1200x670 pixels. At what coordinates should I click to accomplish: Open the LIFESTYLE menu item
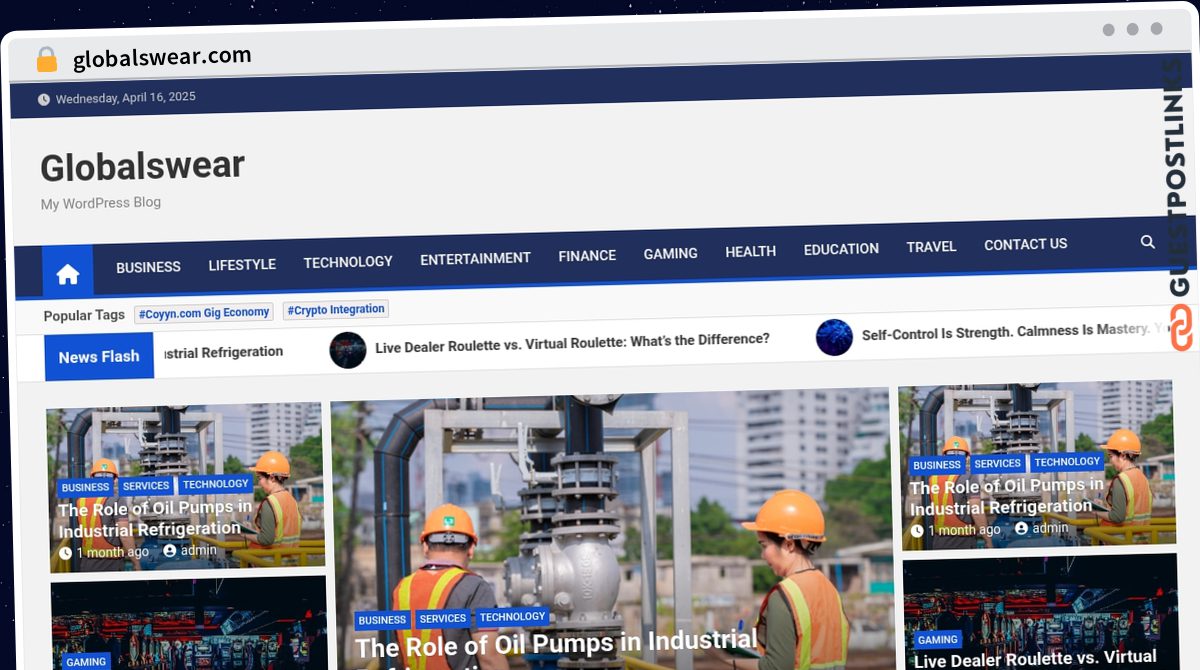[242, 265]
